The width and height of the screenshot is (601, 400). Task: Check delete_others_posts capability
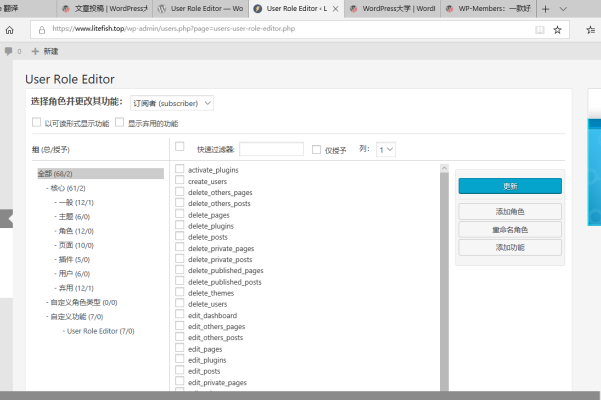point(179,202)
